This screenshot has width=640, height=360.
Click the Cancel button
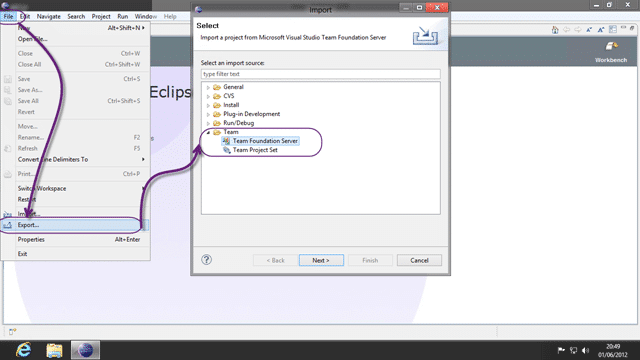point(419,260)
